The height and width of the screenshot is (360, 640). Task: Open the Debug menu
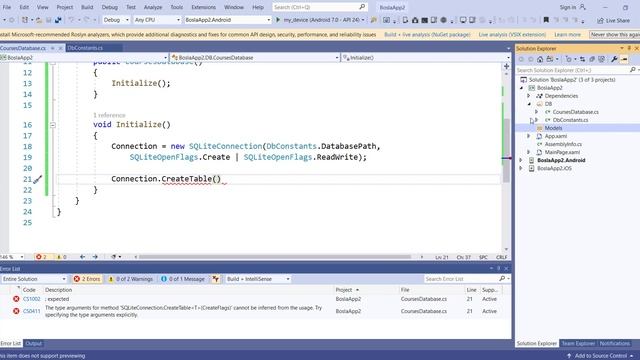pos(109,7)
